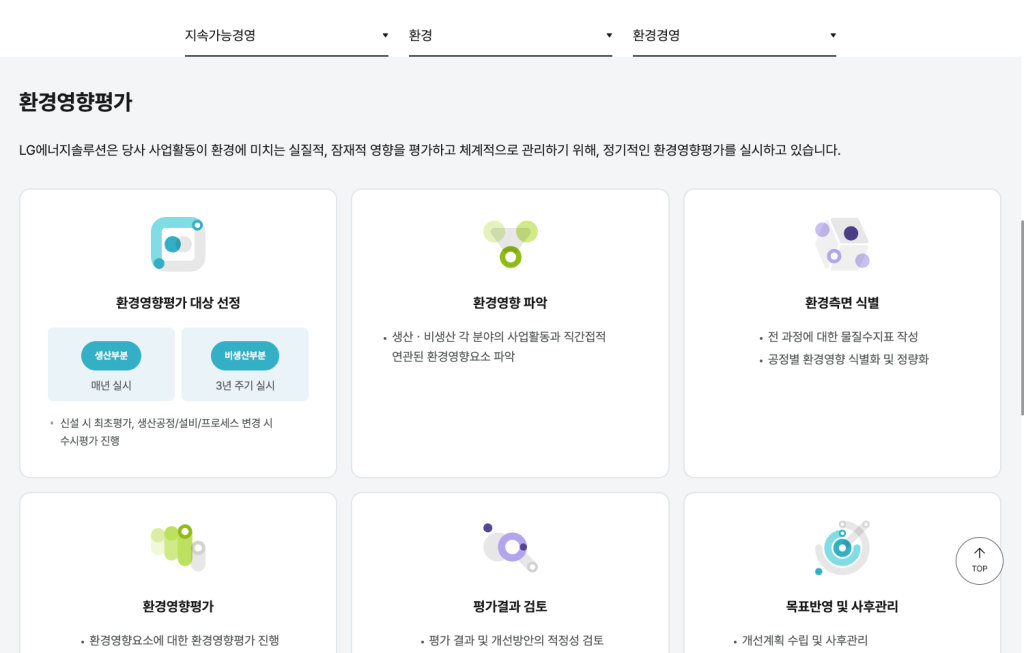Expand the 환경 category dropdown
Screen dimensions: 1024x653
(x=510, y=35)
